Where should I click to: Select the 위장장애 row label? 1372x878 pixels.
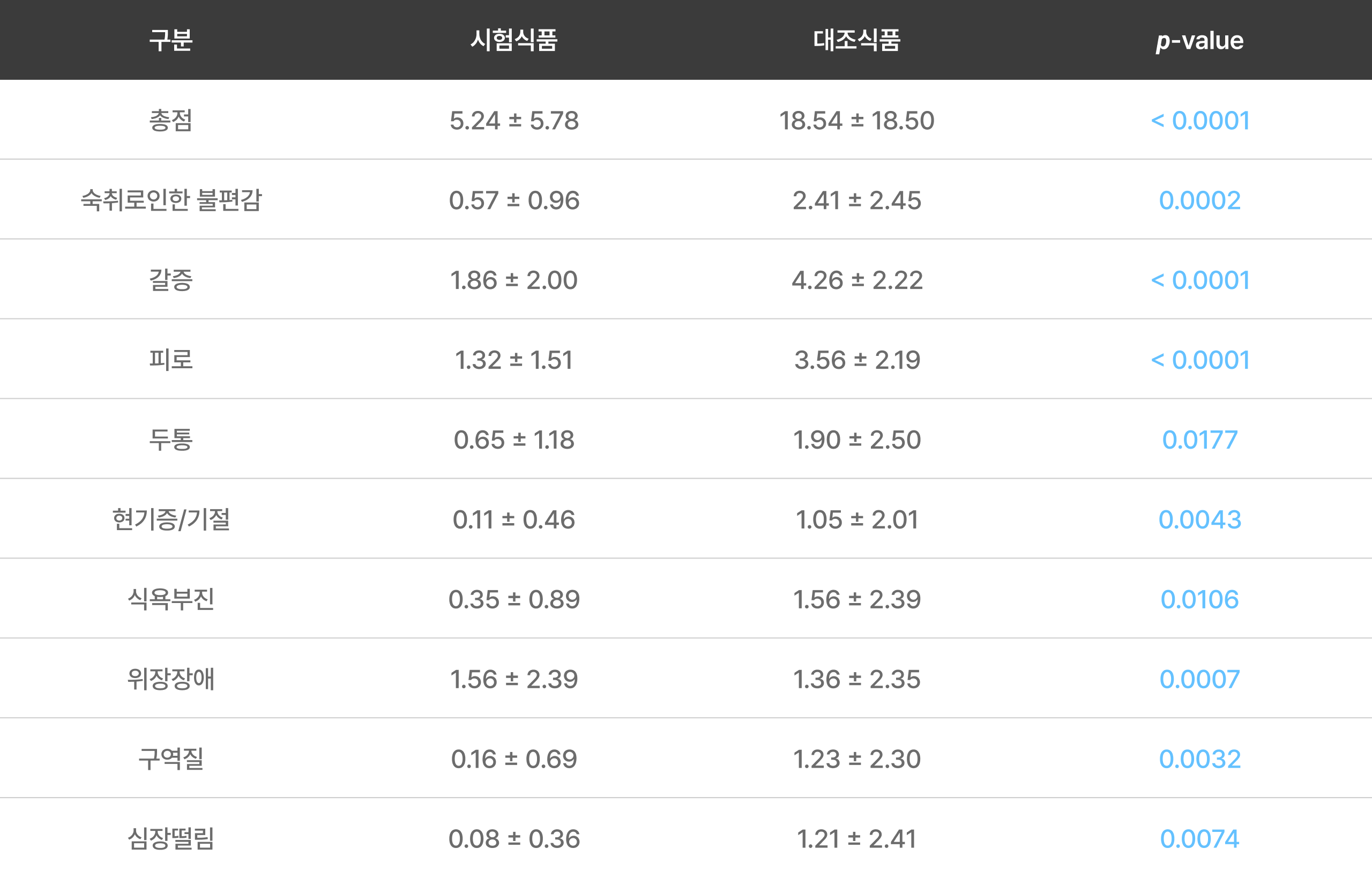(x=171, y=679)
